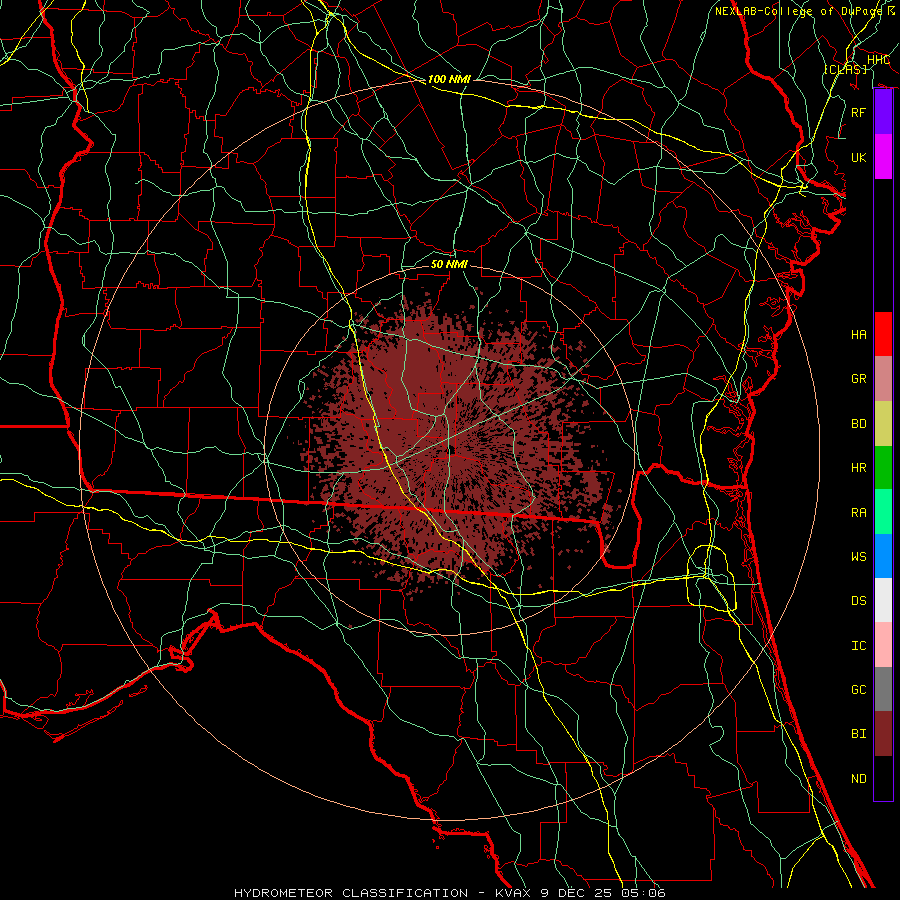Click the IC light pink legend swatch

(883, 645)
